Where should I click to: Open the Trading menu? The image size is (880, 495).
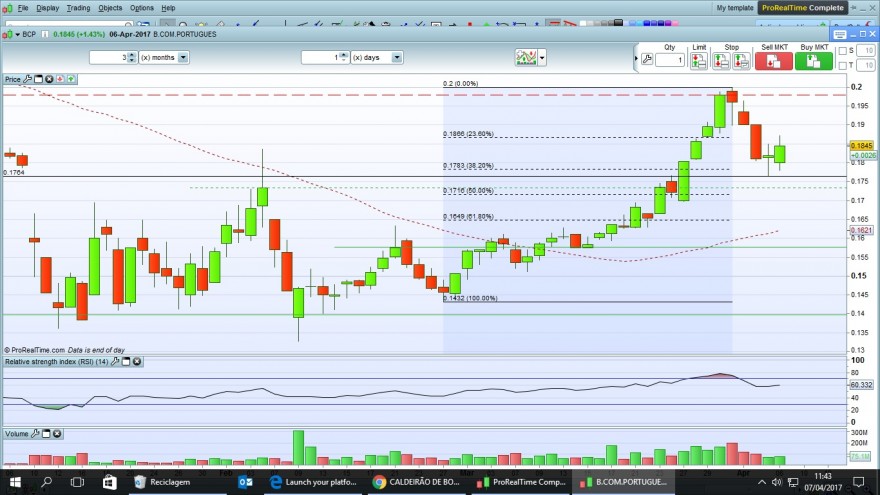tap(78, 8)
